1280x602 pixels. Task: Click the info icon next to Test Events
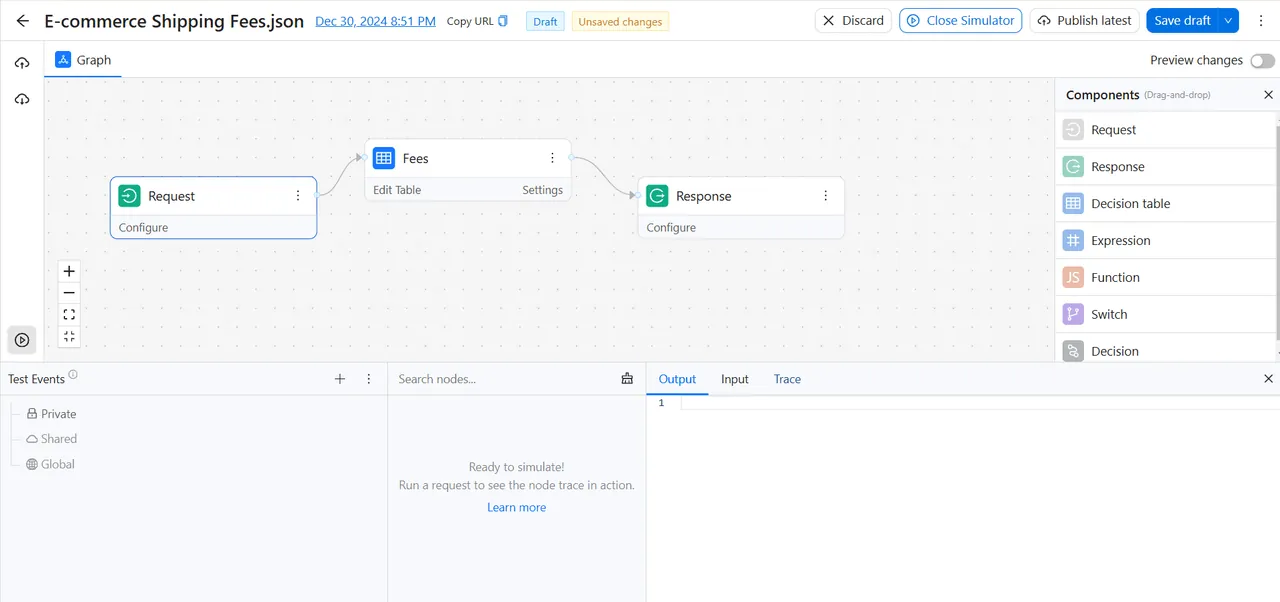[x=73, y=376]
